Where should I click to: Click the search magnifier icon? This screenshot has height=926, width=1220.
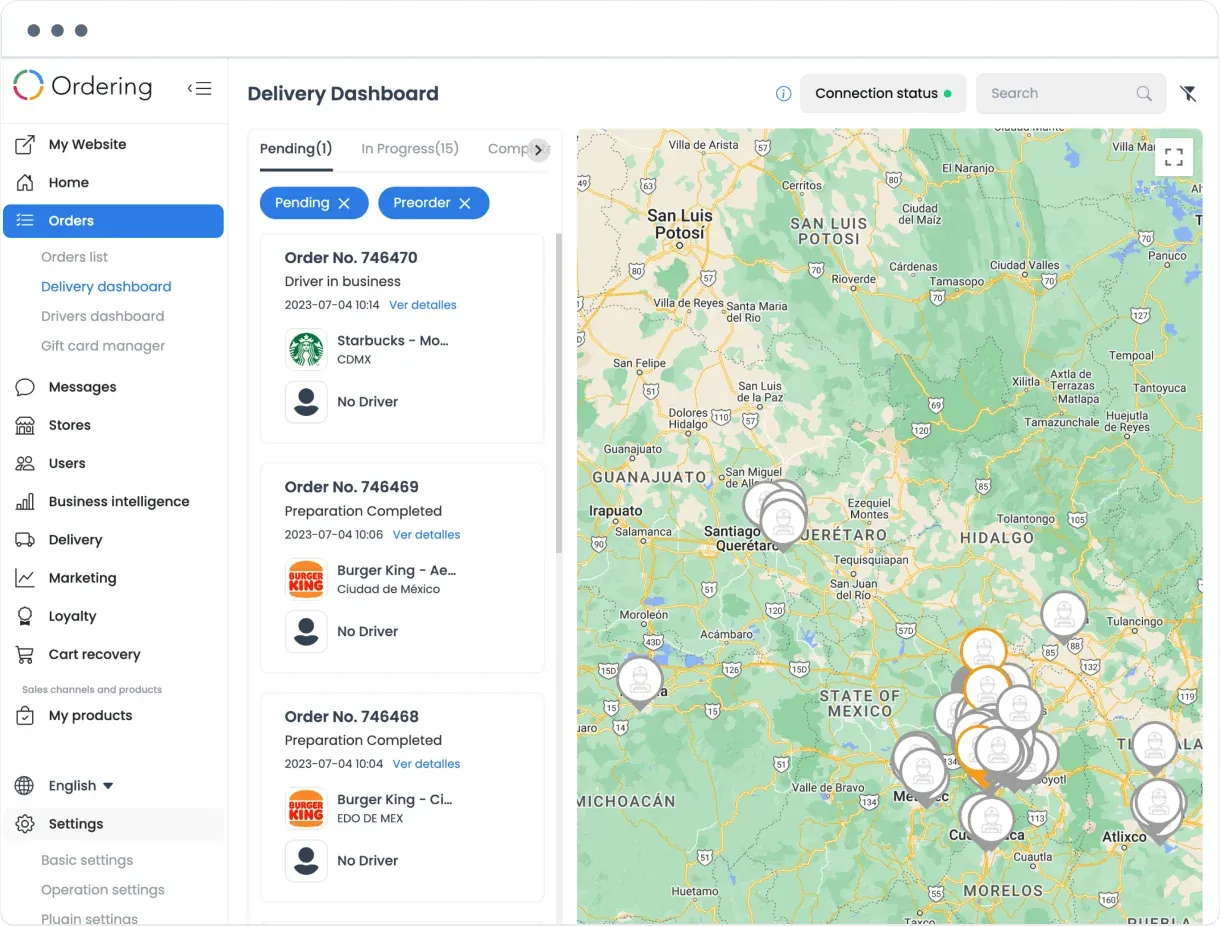tap(1144, 93)
